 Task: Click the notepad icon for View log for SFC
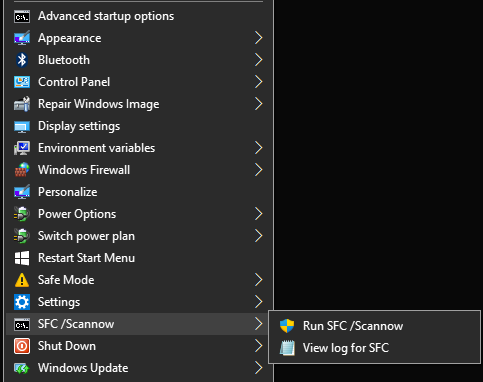(287, 348)
